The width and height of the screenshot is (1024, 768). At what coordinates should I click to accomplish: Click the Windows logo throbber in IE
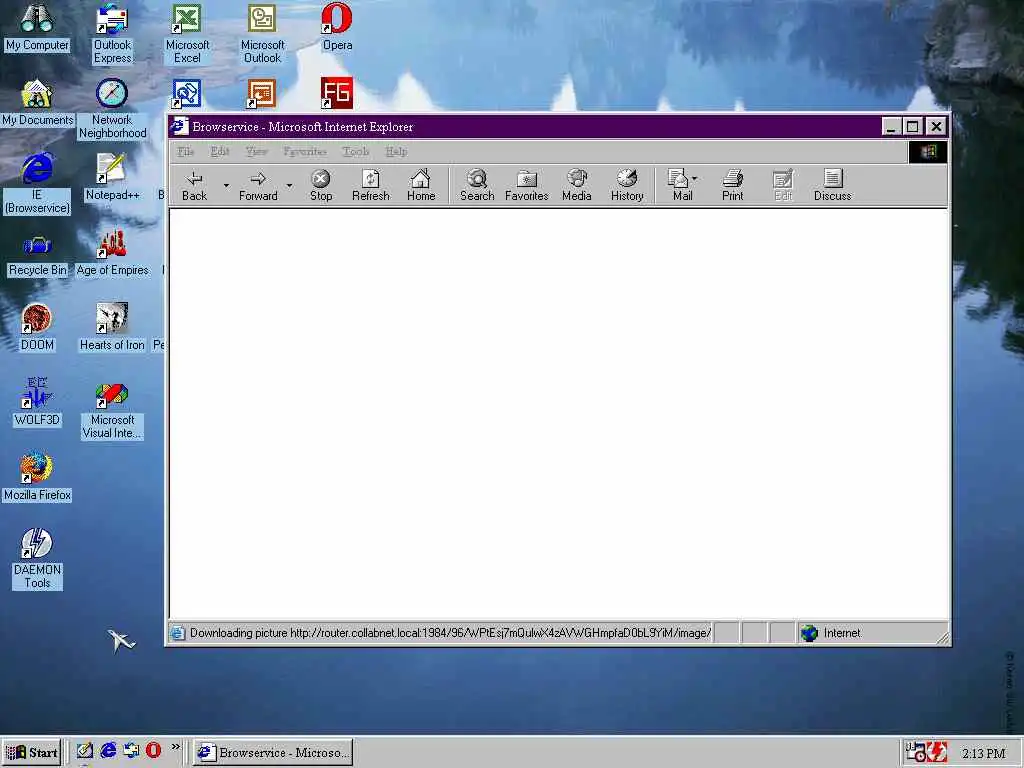tap(928, 152)
